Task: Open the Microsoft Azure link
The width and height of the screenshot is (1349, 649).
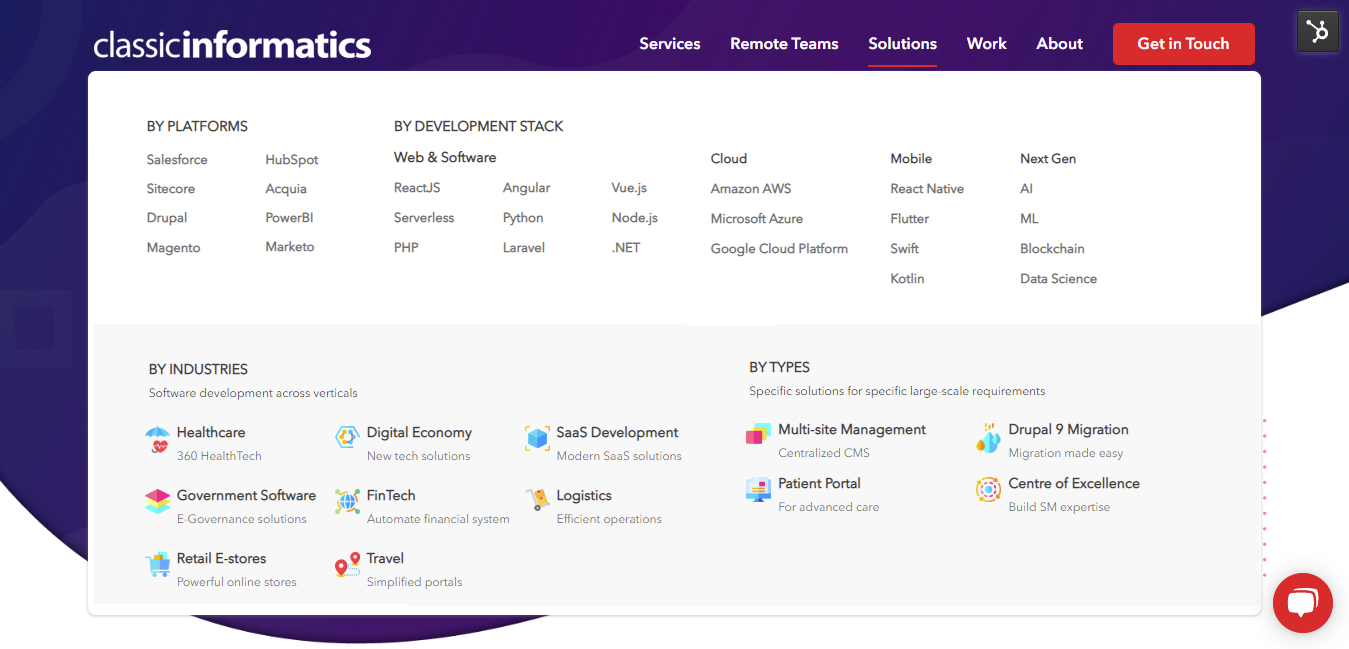Action: click(757, 219)
